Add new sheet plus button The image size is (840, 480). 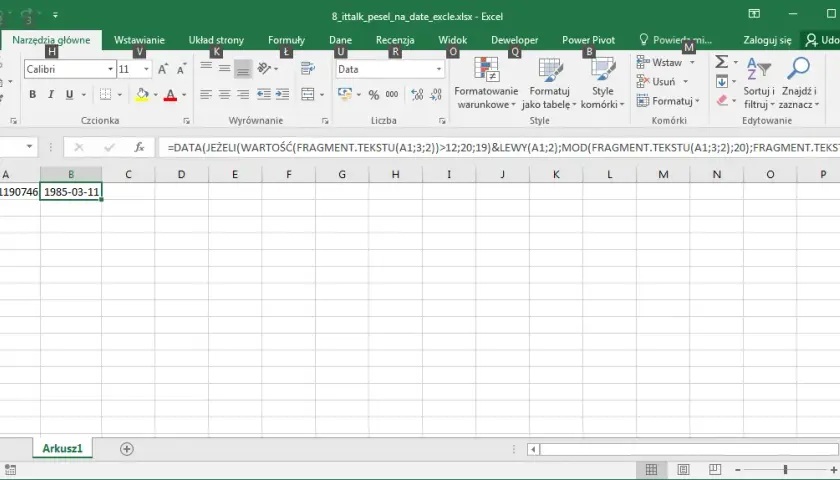(126, 449)
